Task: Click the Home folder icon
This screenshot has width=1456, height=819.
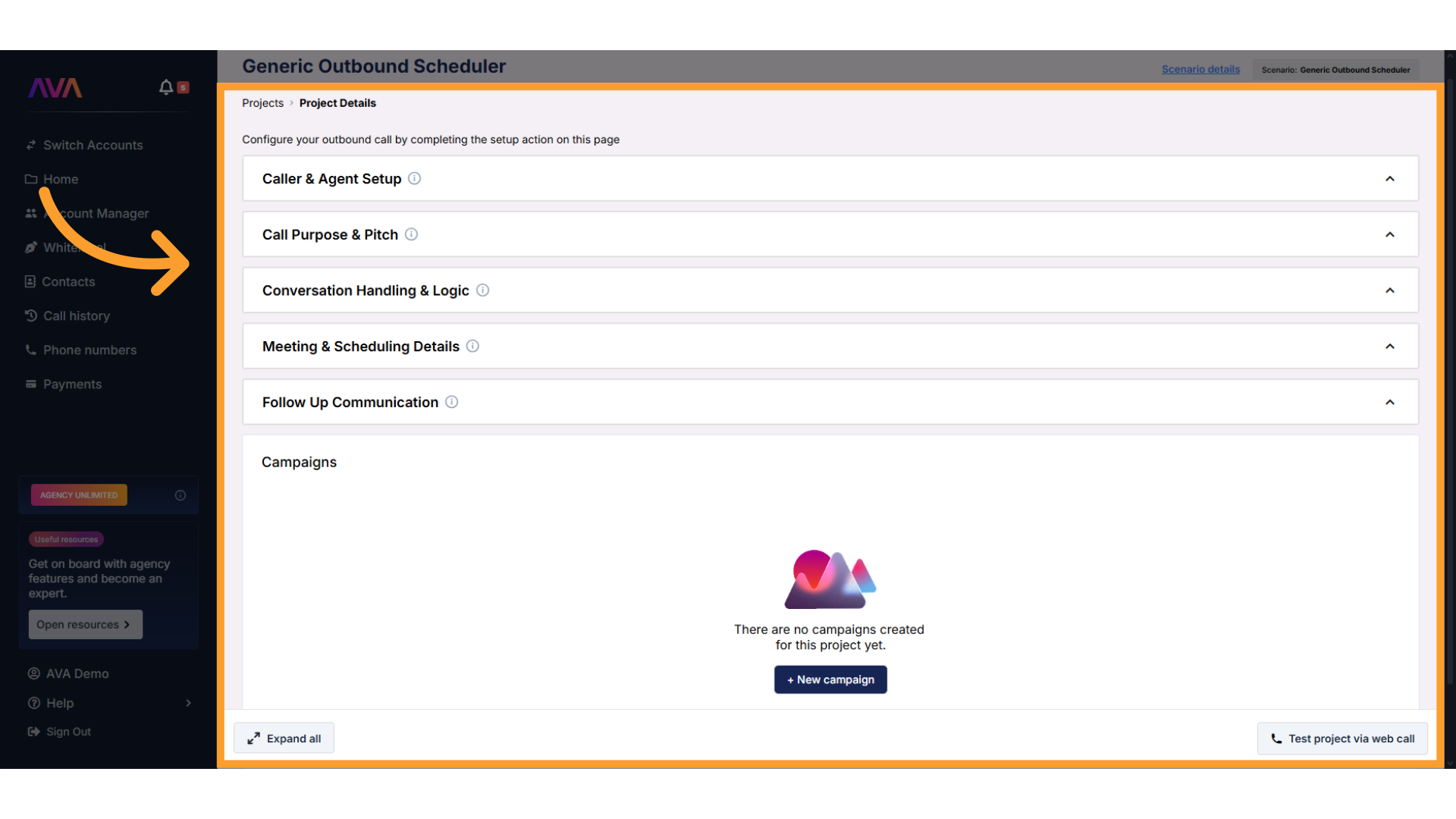Action: pyautogui.click(x=31, y=179)
